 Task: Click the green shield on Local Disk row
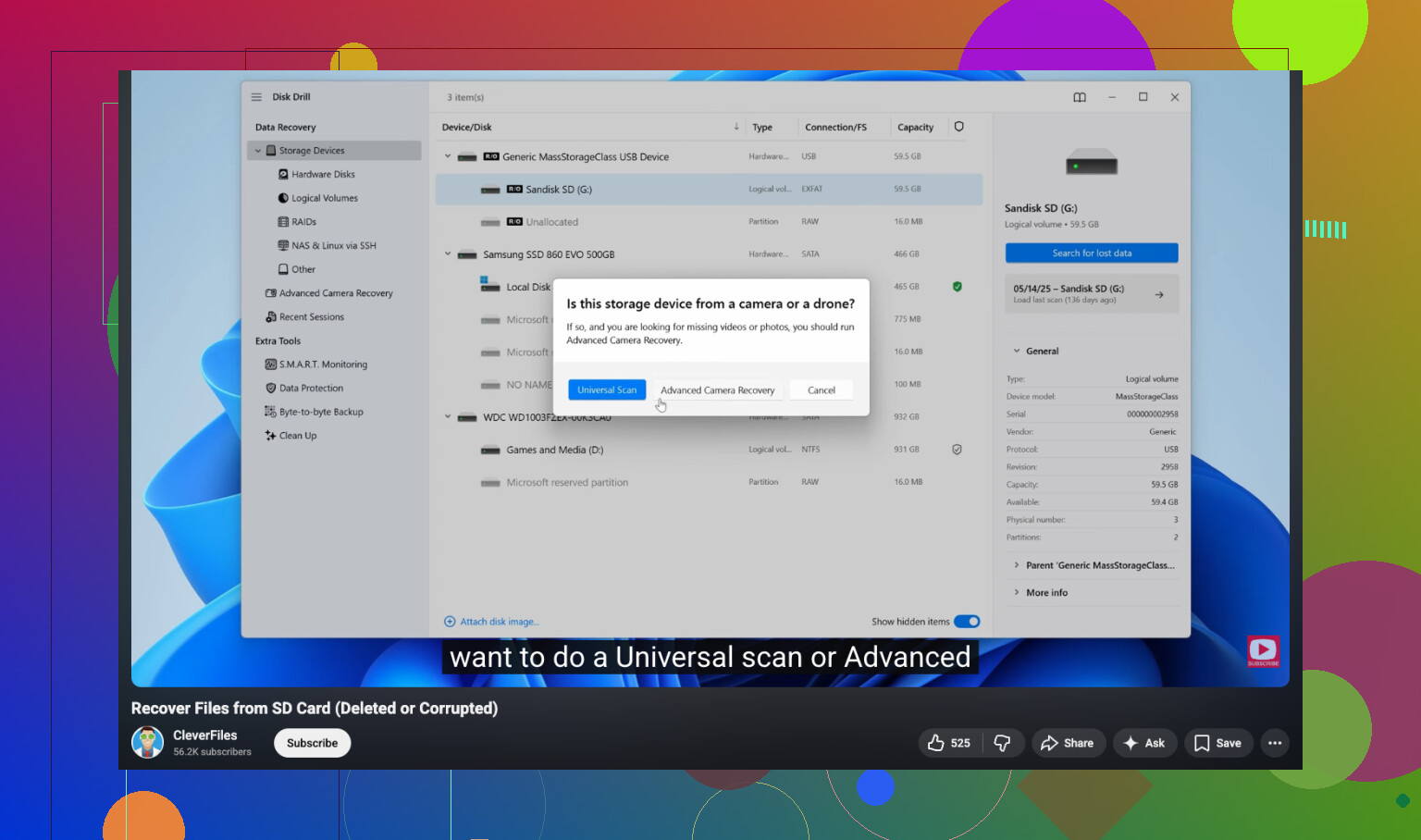[958, 287]
